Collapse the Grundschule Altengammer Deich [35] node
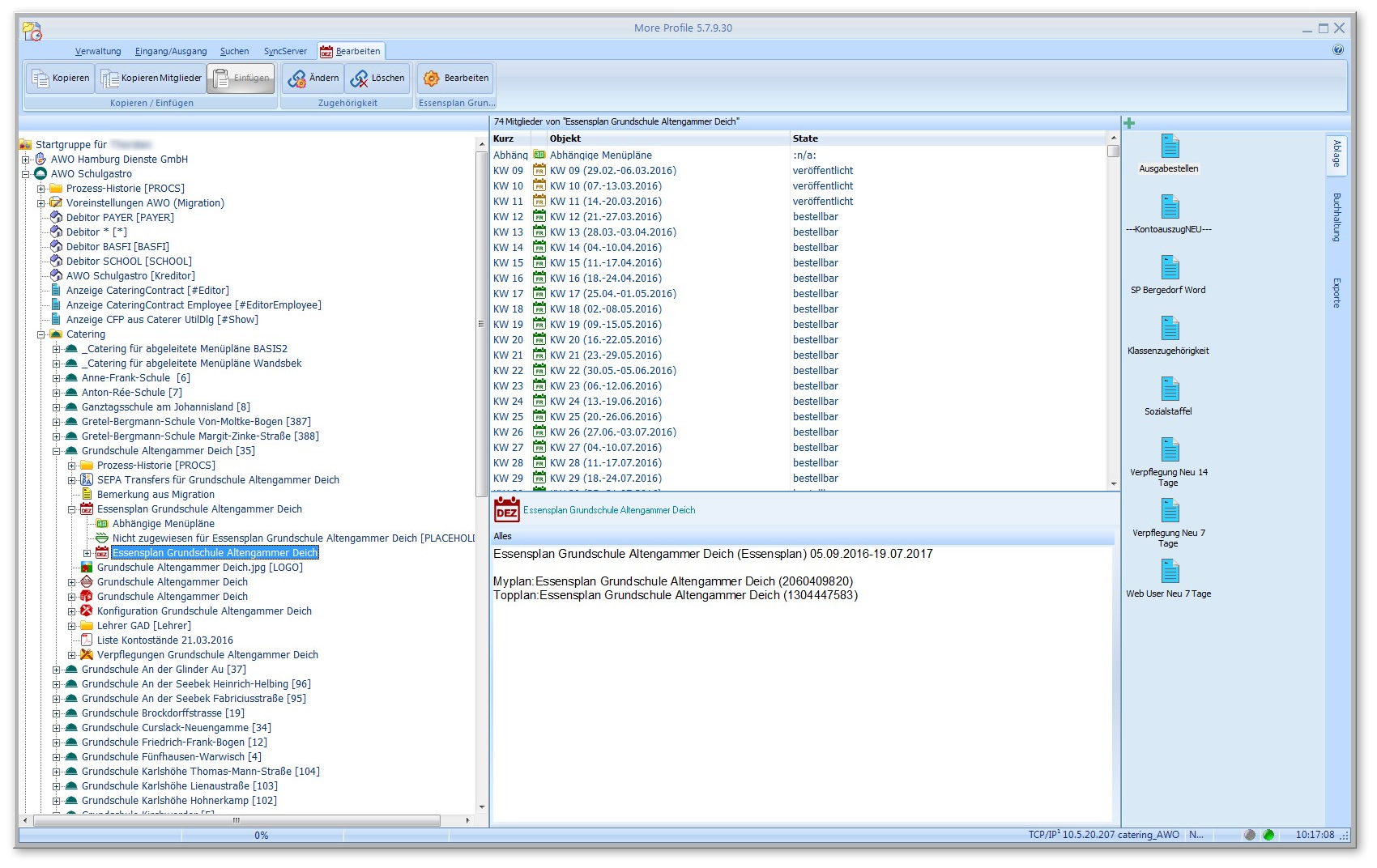This screenshot has width=1377, height=868. [x=57, y=451]
